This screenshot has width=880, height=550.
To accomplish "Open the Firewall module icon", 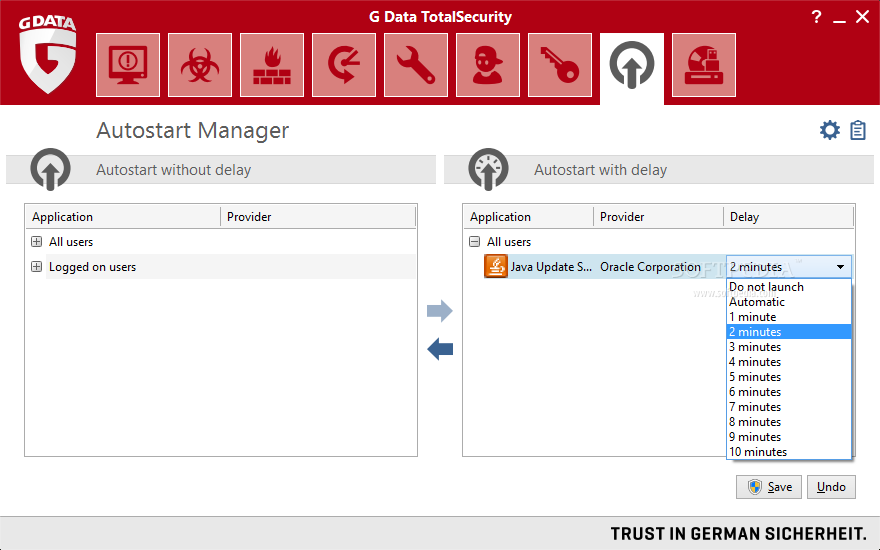I will [x=272, y=65].
